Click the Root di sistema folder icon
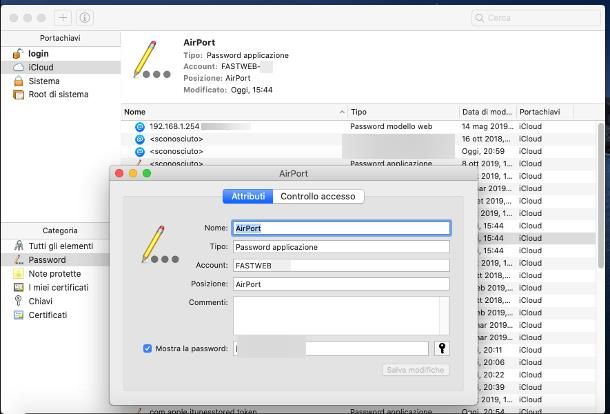The image size is (610, 414). click(x=18, y=94)
